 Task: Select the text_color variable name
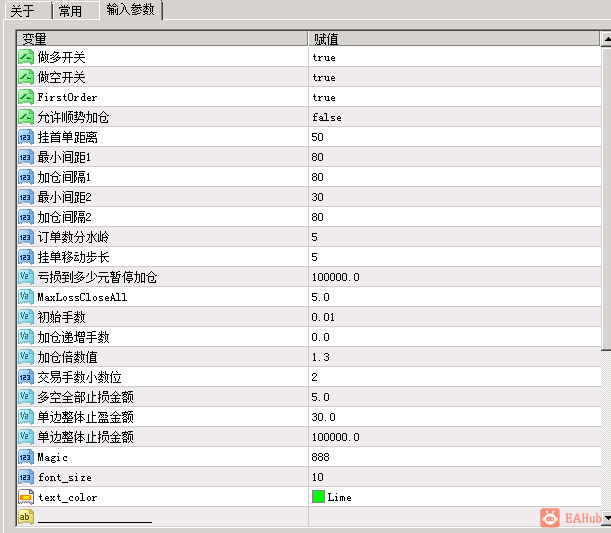[67, 498]
